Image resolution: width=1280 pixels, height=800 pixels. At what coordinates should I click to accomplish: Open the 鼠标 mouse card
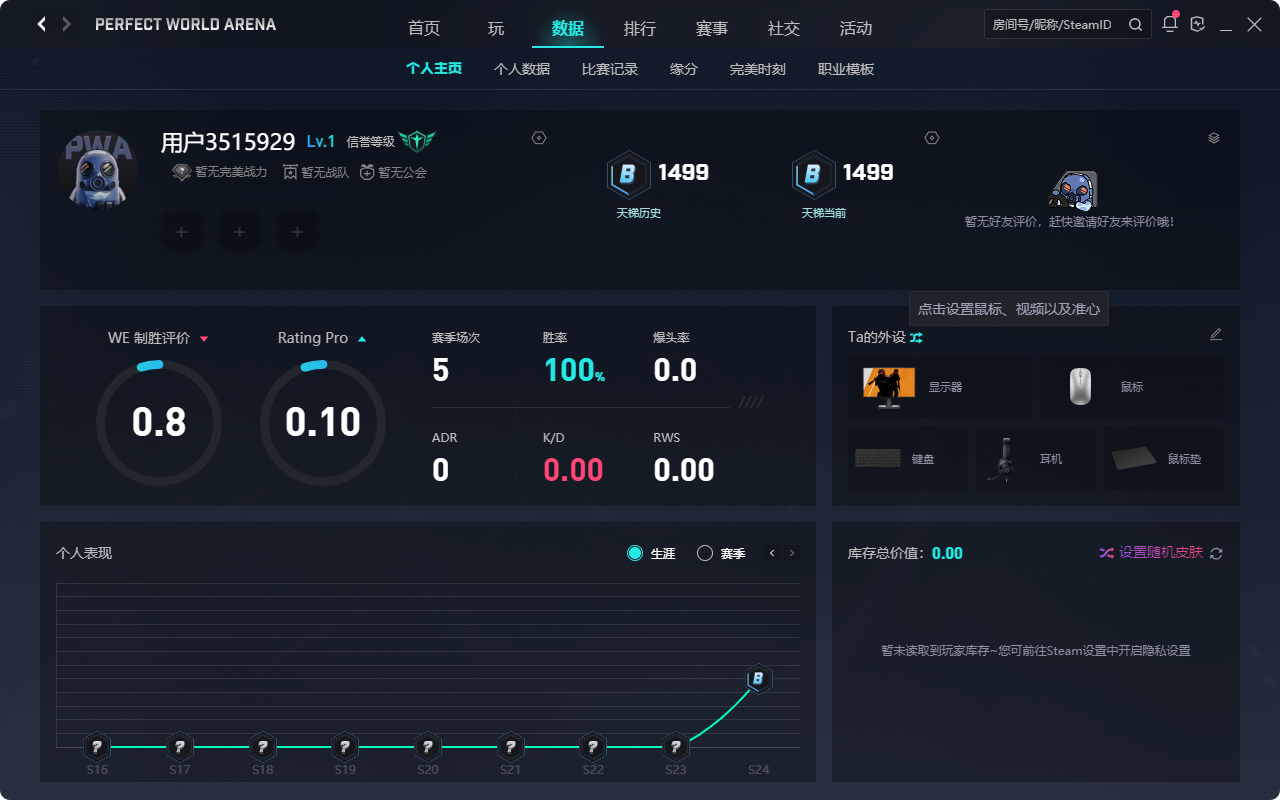point(1132,387)
